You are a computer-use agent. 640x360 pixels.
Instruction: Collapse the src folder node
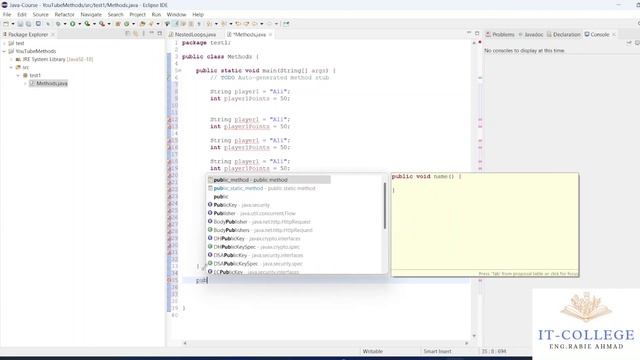(x=11, y=67)
